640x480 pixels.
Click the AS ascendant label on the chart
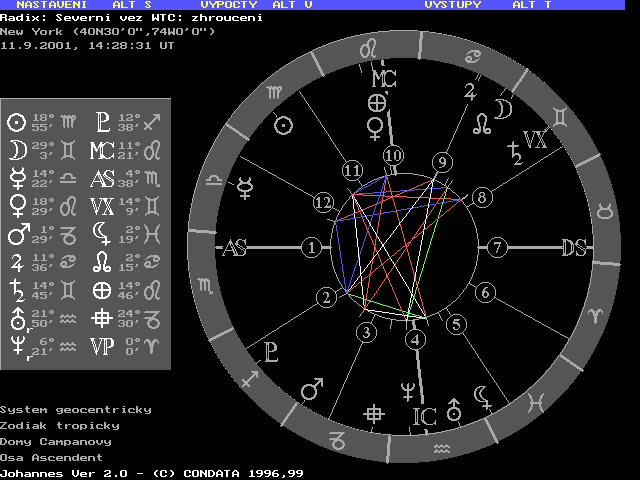pos(235,248)
